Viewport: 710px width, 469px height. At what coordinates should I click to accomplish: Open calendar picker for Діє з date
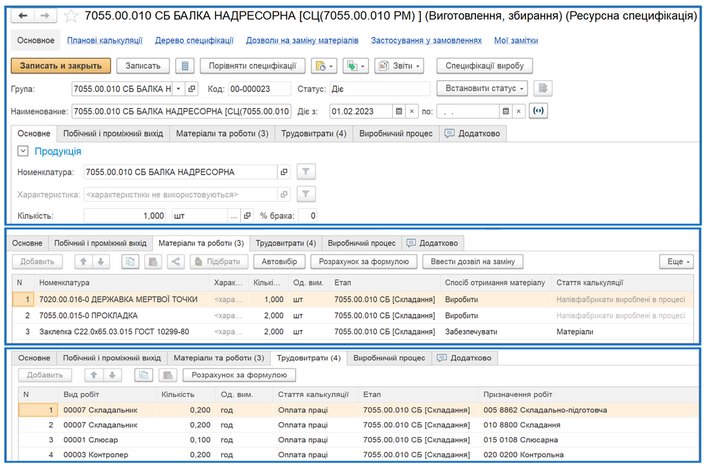[x=399, y=110]
